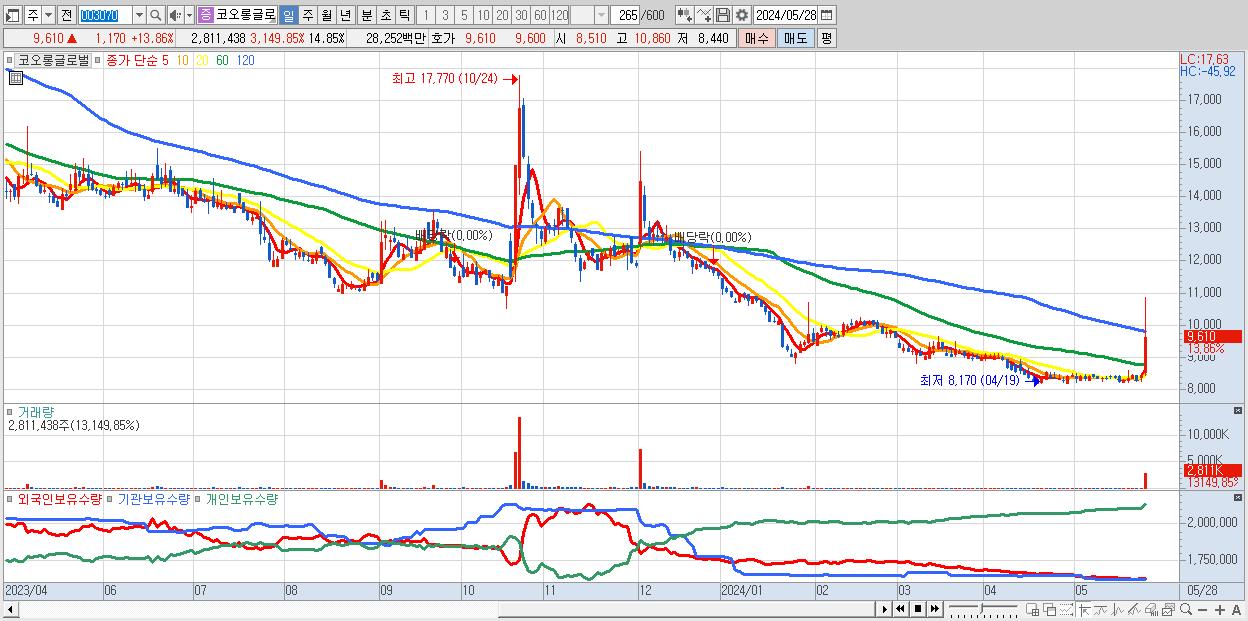Click the 평 button beside 매도
Screen dimensions: 1248x621
(x=826, y=38)
